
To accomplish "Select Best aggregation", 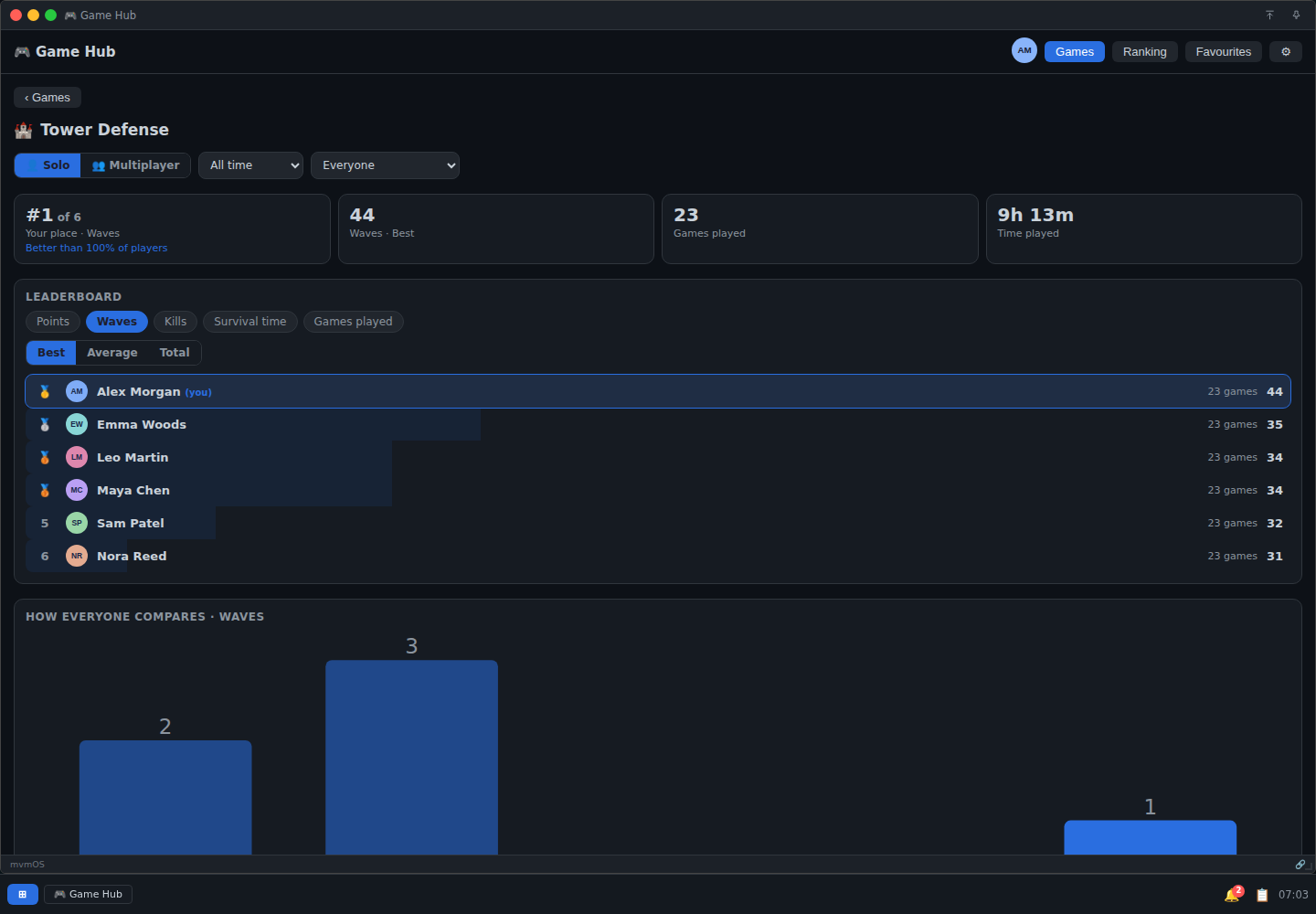I will 51,353.
